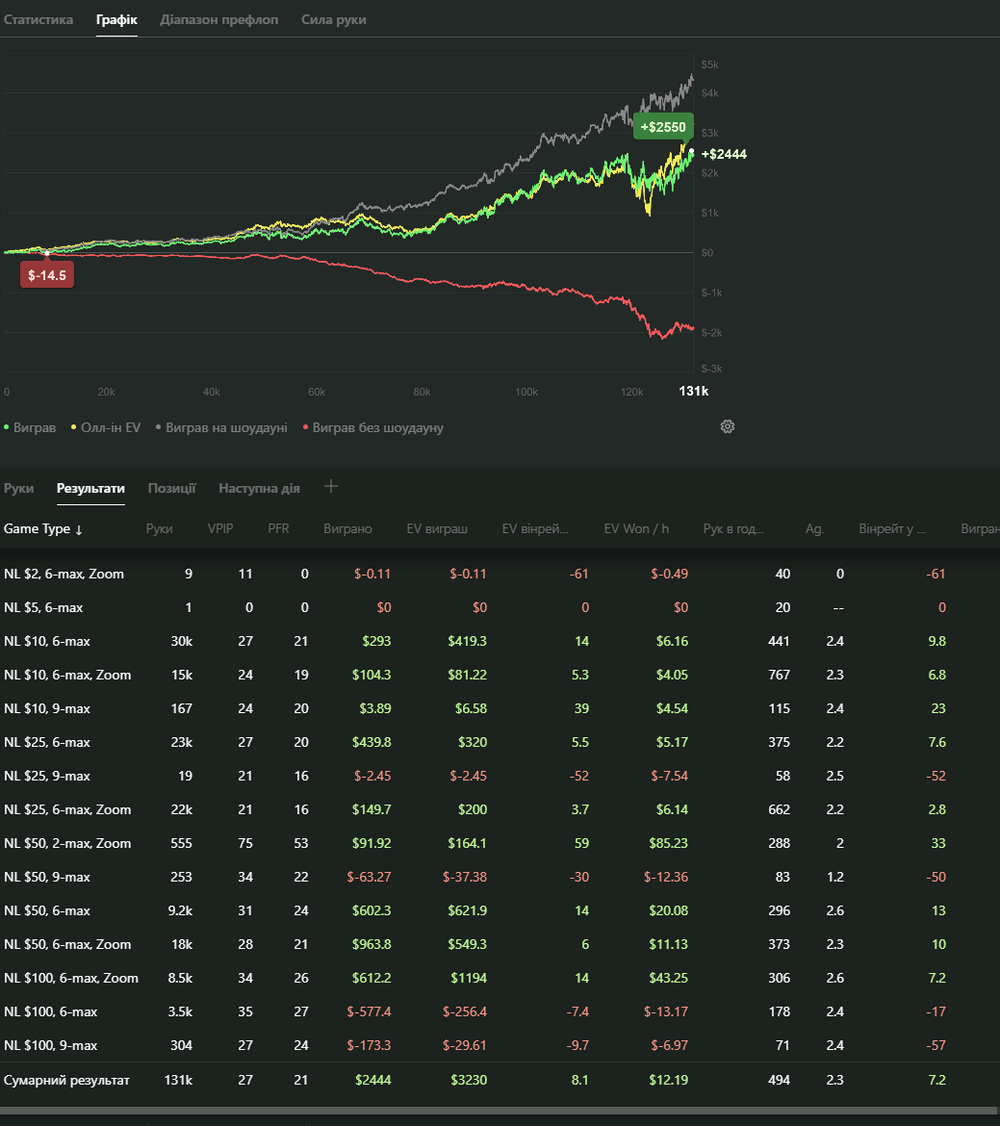Click the +$2550 green chart marker
The width and height of the screenshot is (1000, 1126).
click(663, 127)
